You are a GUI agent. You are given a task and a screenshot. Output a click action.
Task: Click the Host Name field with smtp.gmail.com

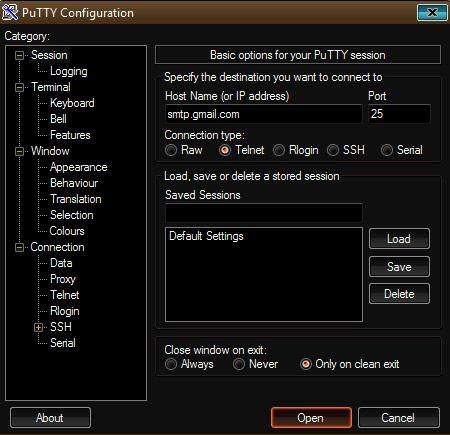[263, 114]
